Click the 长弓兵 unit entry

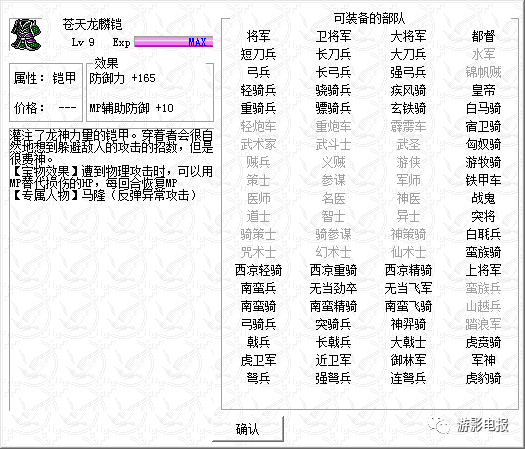click(x=333, y=72)
